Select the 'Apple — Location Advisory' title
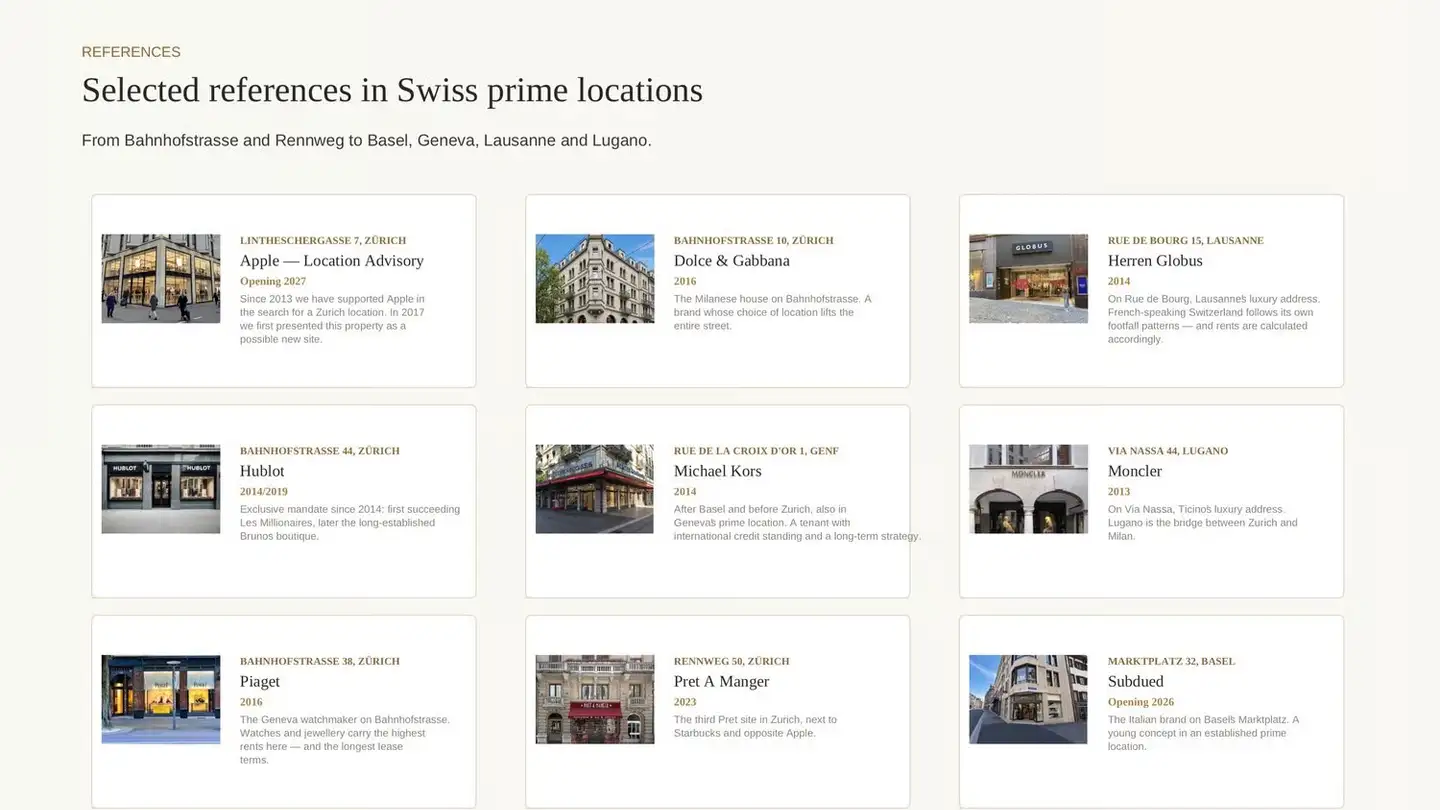This screenshot has width=1440, height=810. coord(332,261)
